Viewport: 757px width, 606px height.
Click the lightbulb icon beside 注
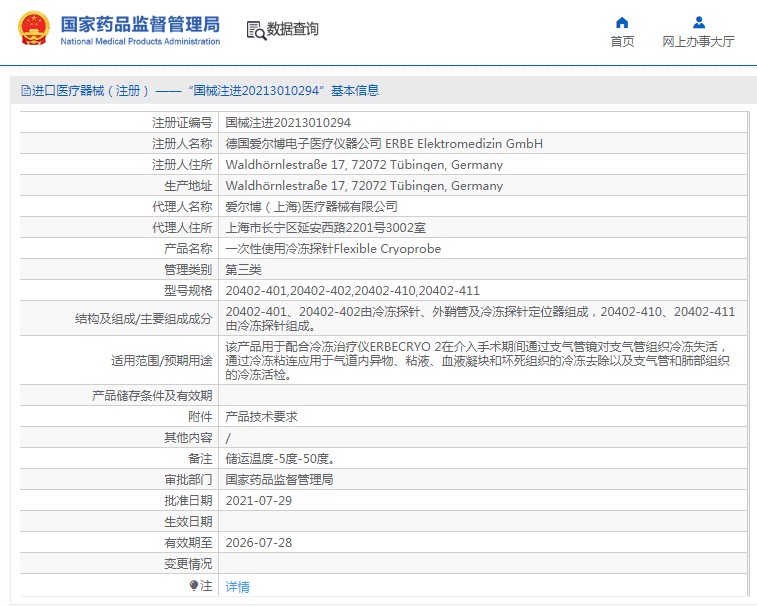coord(194,586)
